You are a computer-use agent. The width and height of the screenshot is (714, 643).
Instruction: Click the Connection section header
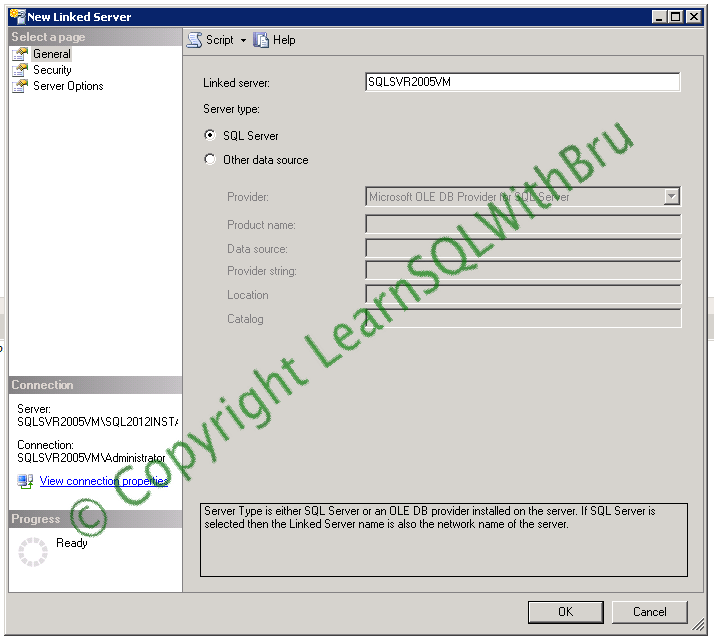95,385
